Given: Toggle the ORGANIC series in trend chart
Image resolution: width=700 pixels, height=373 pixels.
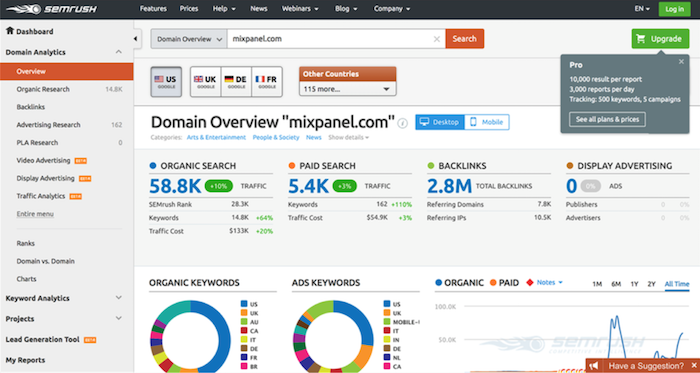Looking at the screenshot, I should pos(459,282).
